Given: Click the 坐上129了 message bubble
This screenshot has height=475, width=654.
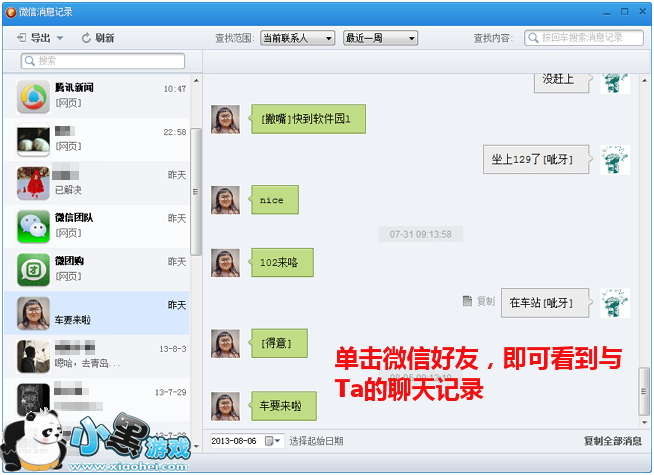Looking at the screenshot, I should pyautogui.click(x=538, y=159).
